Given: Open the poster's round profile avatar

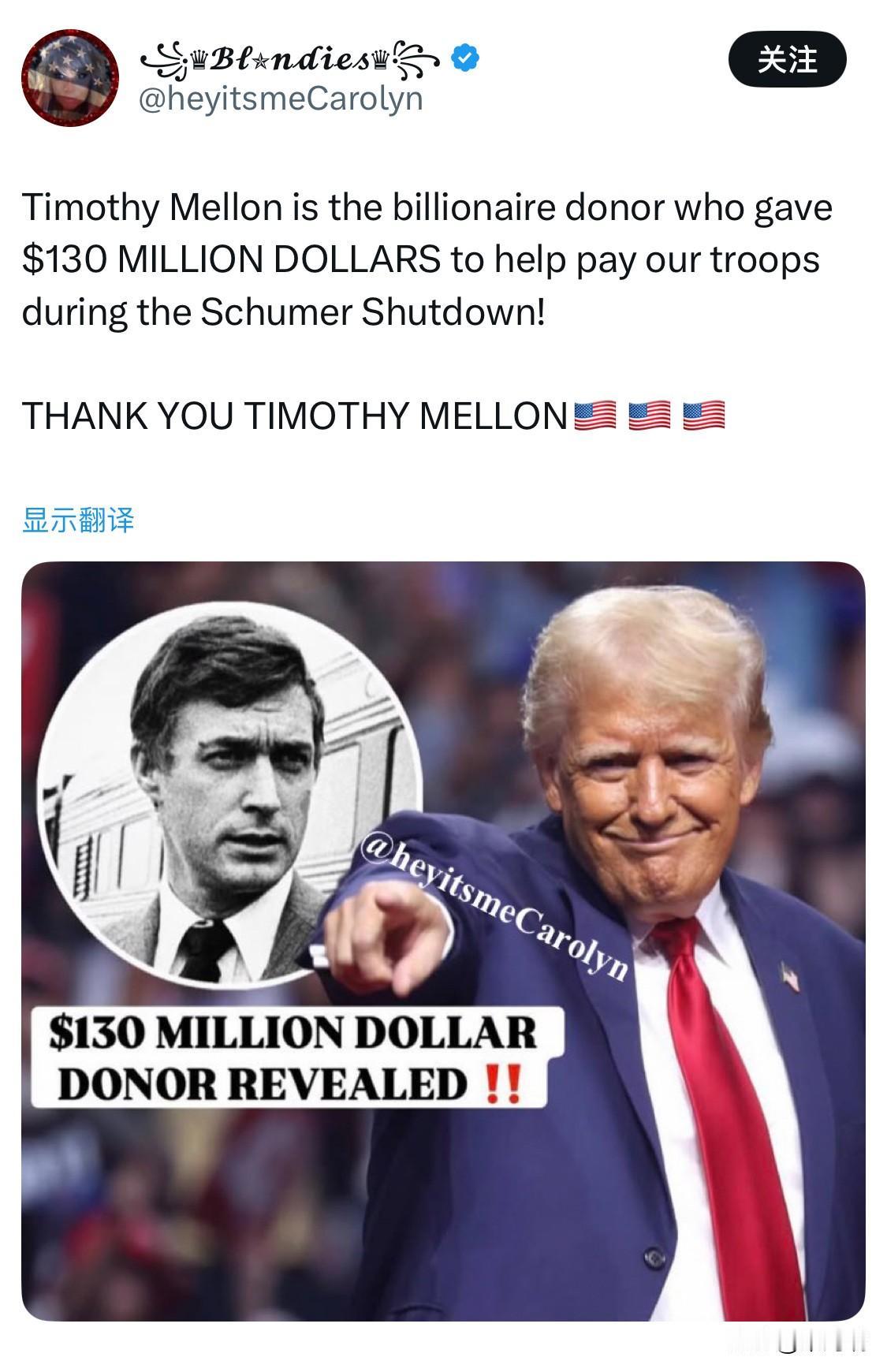Looking at the screenshot, I should (69, 77).
